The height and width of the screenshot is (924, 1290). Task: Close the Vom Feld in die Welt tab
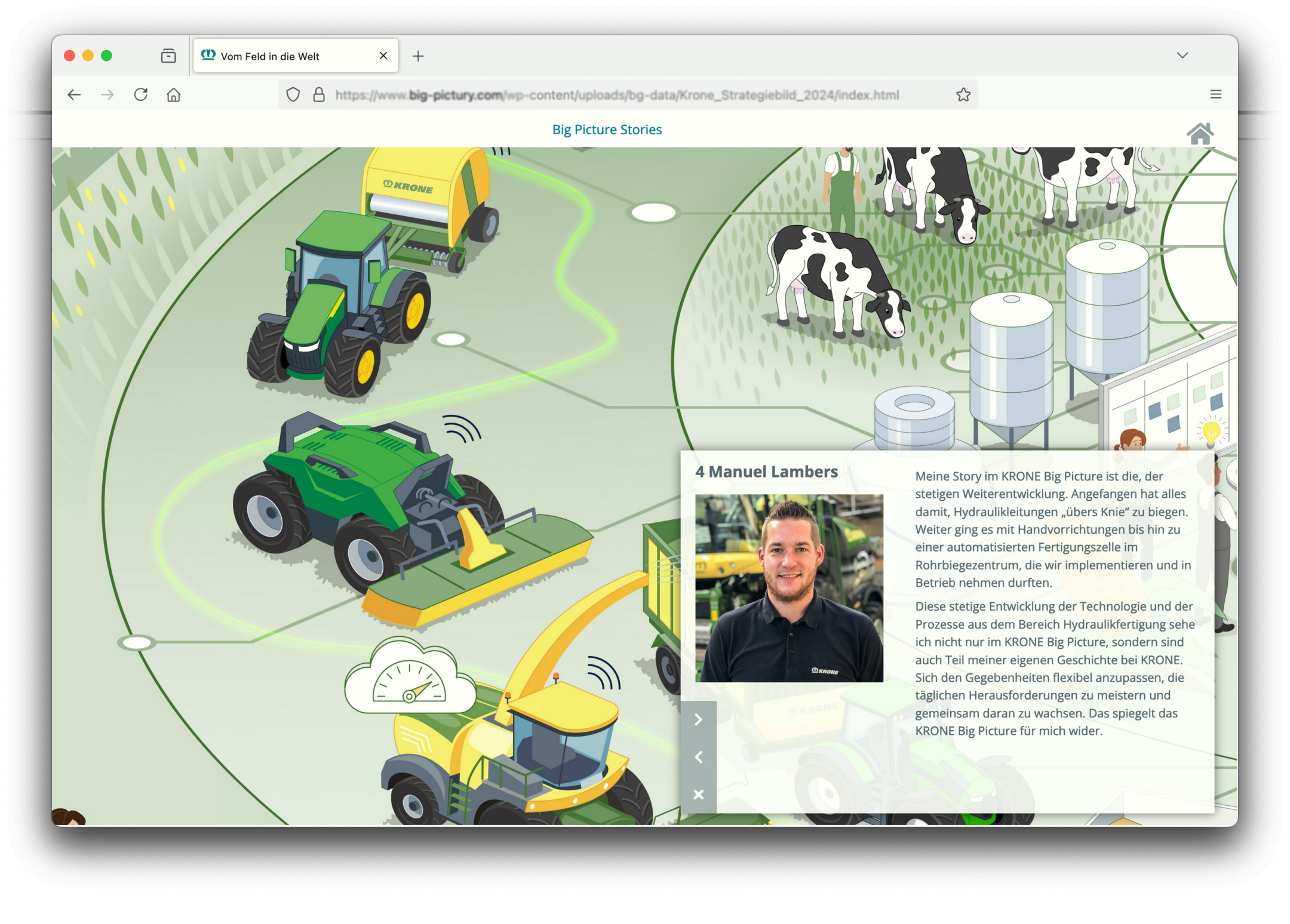[x=383, y=56]
